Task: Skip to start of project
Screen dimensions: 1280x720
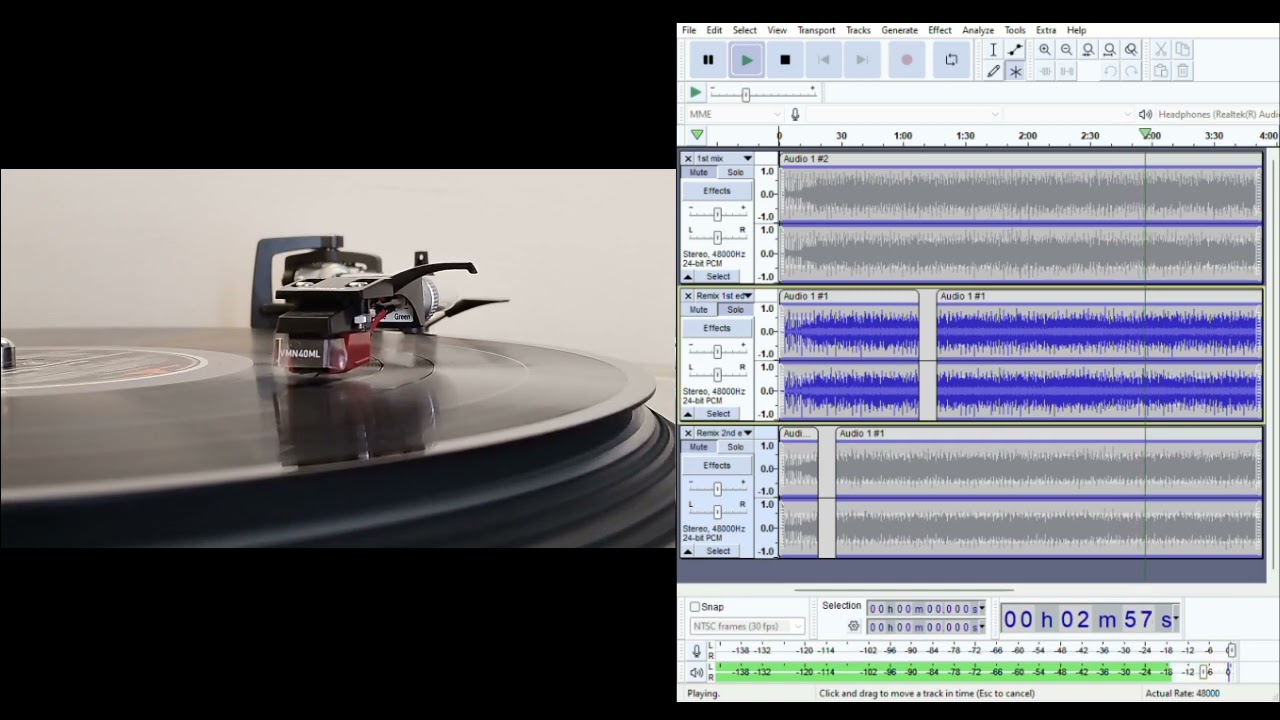Action: [x=824, y=60]
